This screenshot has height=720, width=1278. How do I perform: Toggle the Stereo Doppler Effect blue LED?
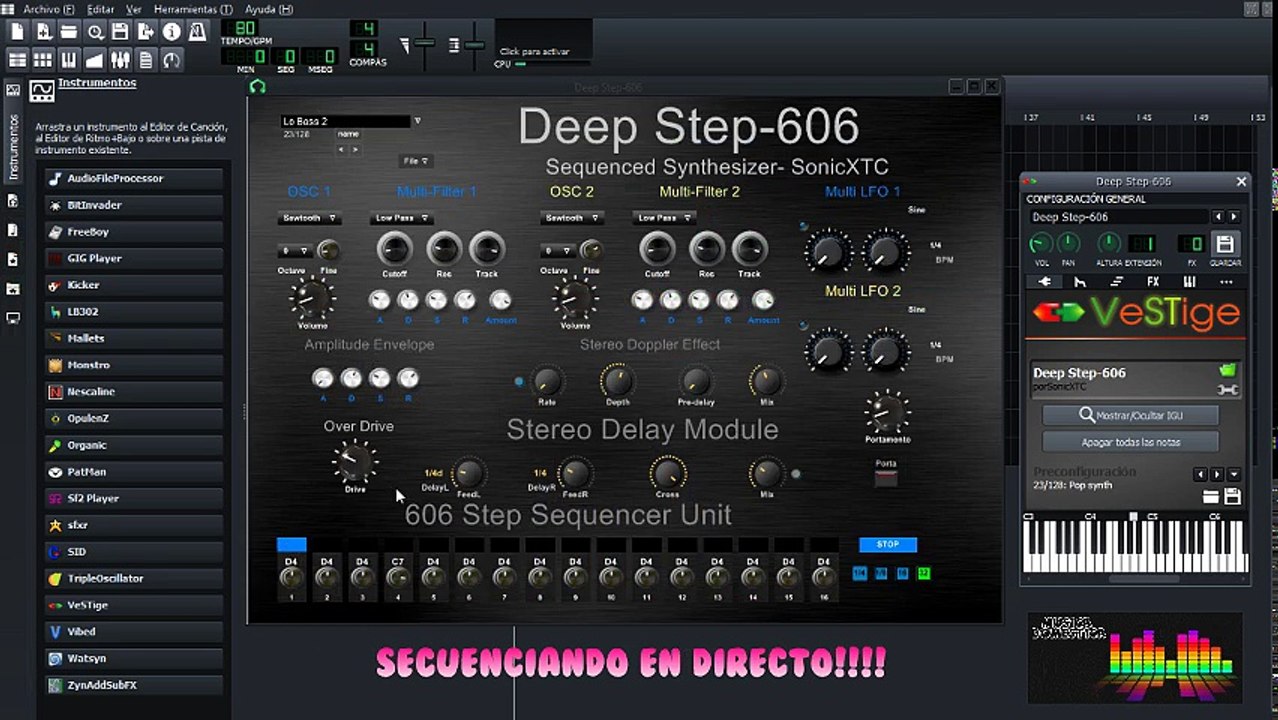518,381
